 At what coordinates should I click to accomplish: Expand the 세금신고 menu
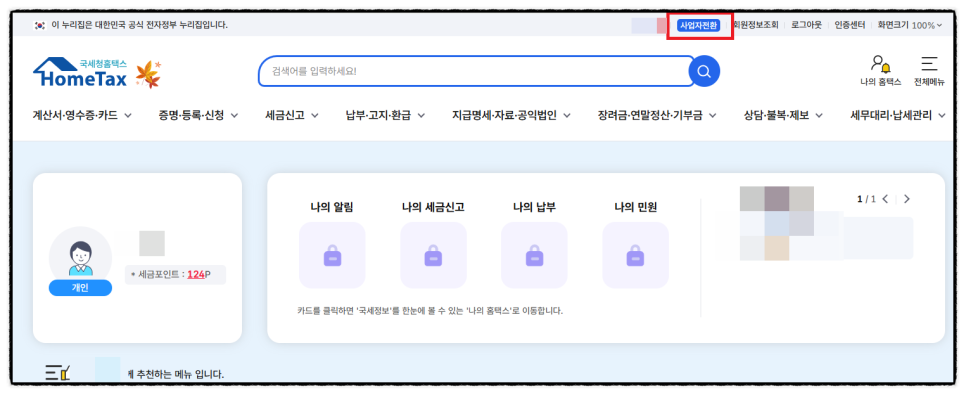pos(292,115)
